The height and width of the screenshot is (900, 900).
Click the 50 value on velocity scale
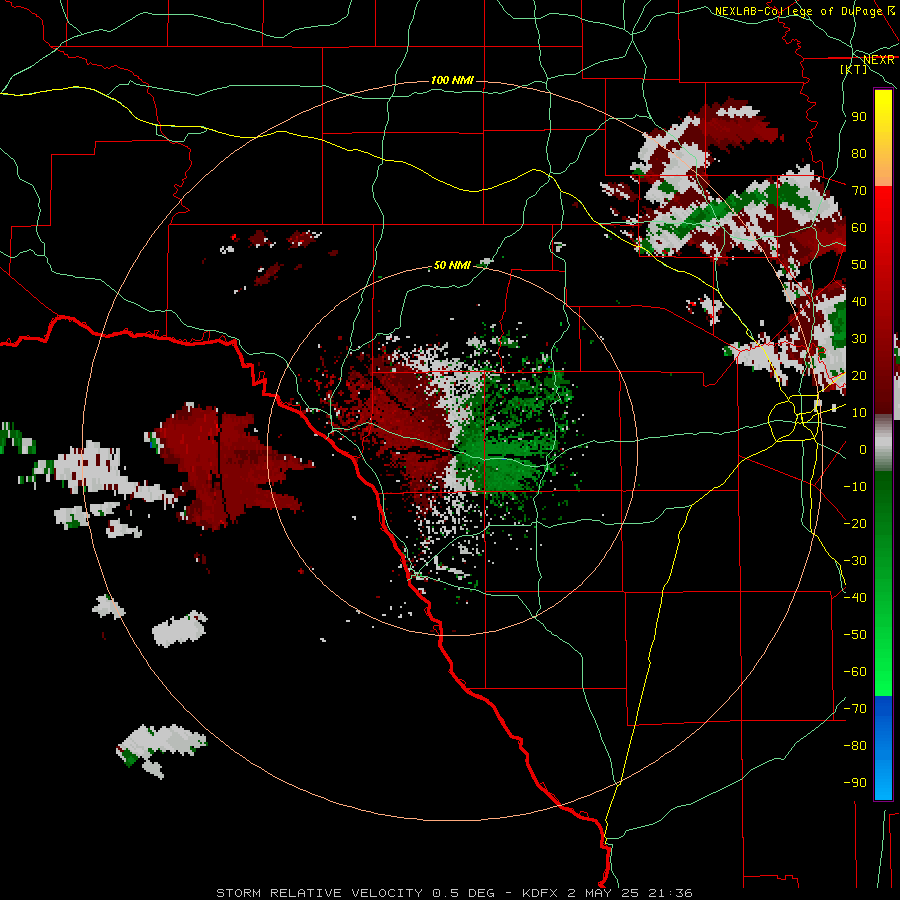[859, 265]
